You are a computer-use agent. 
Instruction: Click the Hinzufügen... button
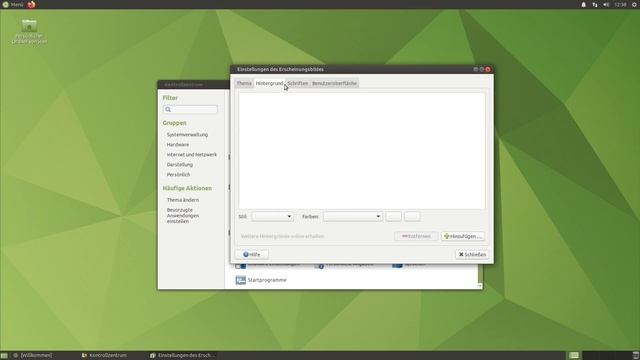pos(462,236)
